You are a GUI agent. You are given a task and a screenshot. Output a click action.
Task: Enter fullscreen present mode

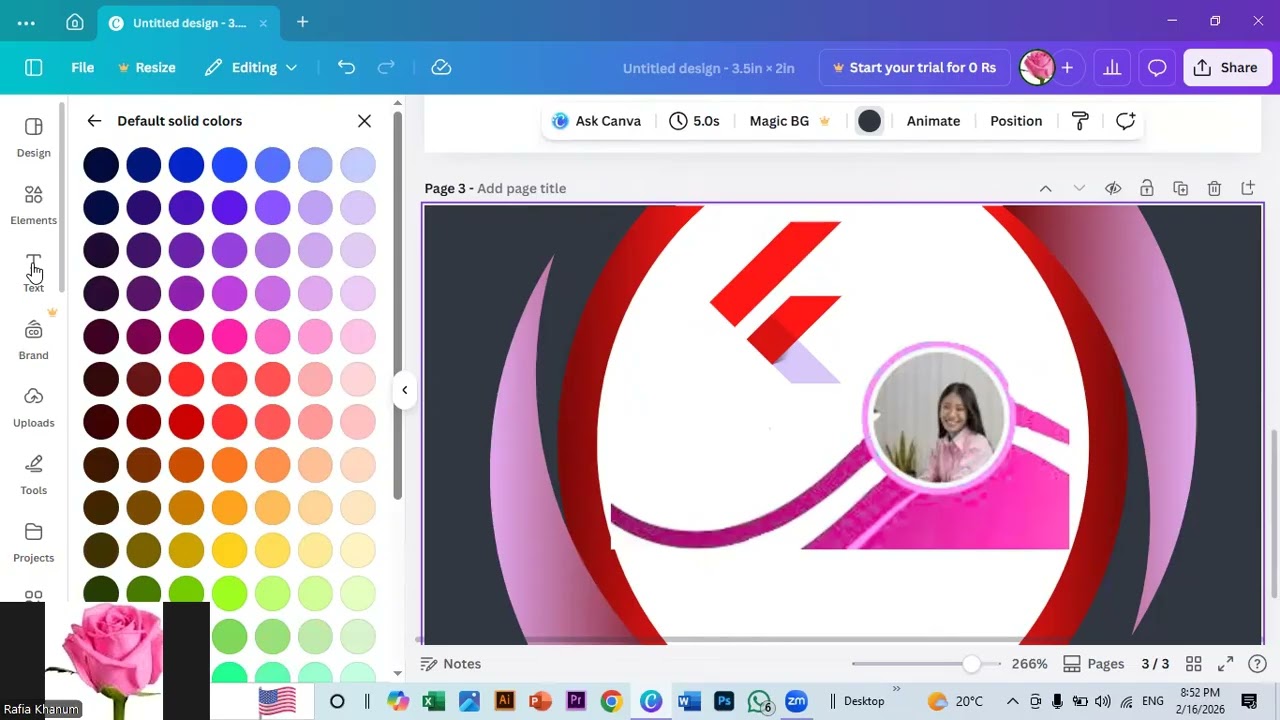click(1225, 664)
